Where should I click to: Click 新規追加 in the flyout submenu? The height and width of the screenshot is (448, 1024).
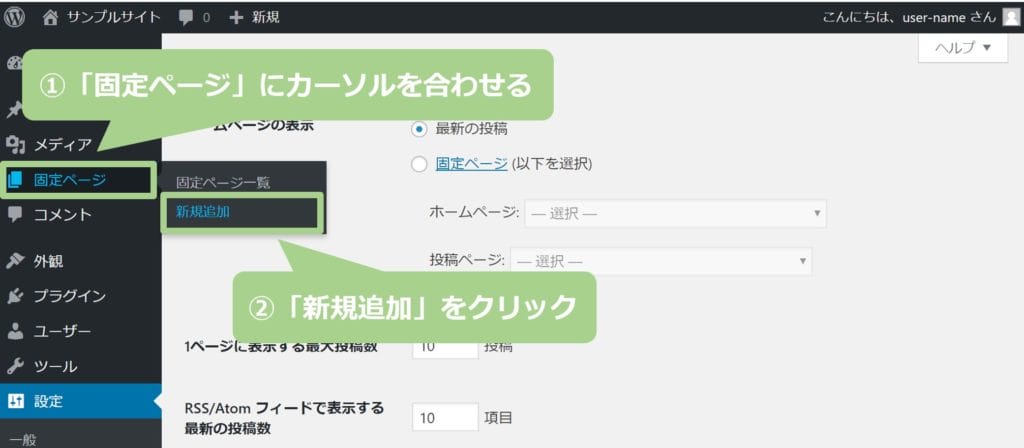pyautogui.click(x=203, y=212)
